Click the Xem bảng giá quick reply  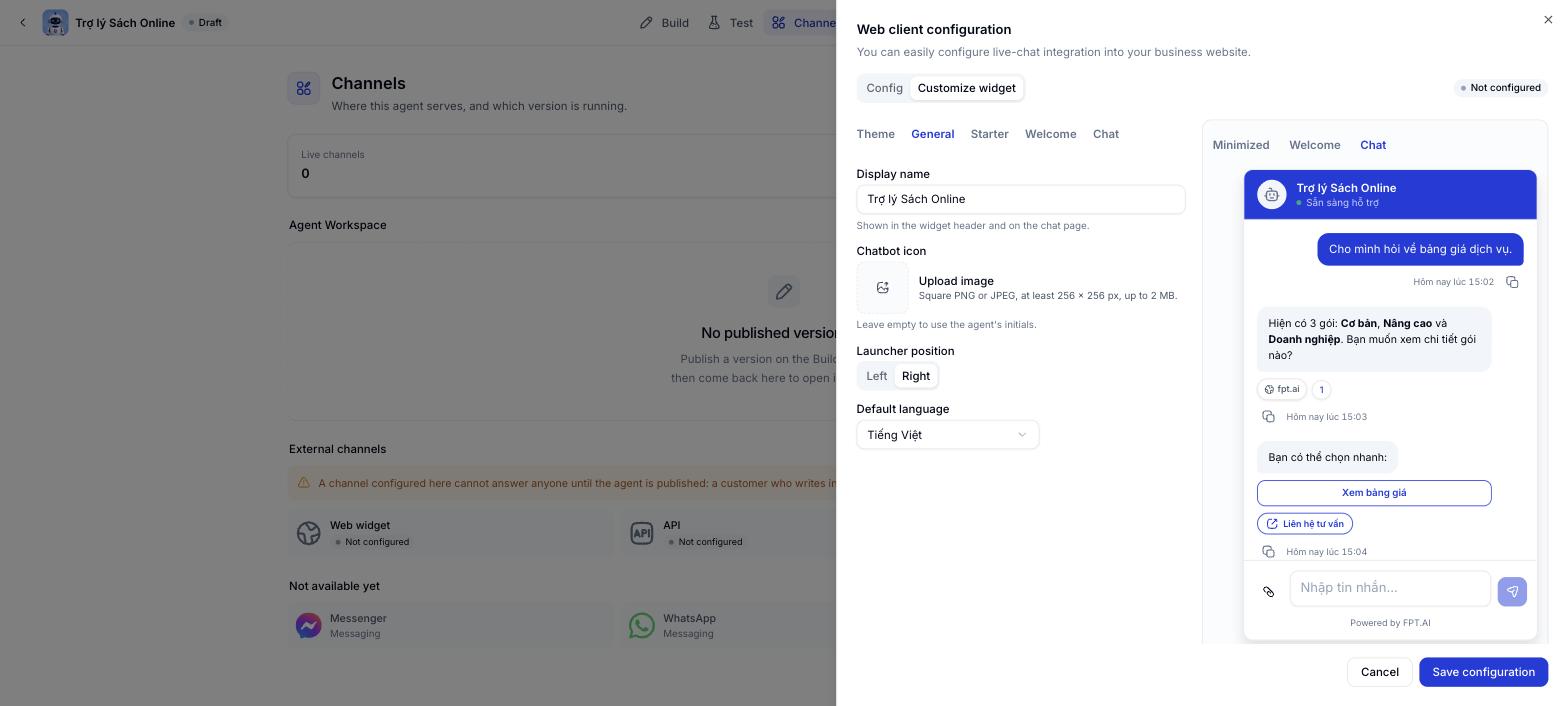tap(1373, 493)
